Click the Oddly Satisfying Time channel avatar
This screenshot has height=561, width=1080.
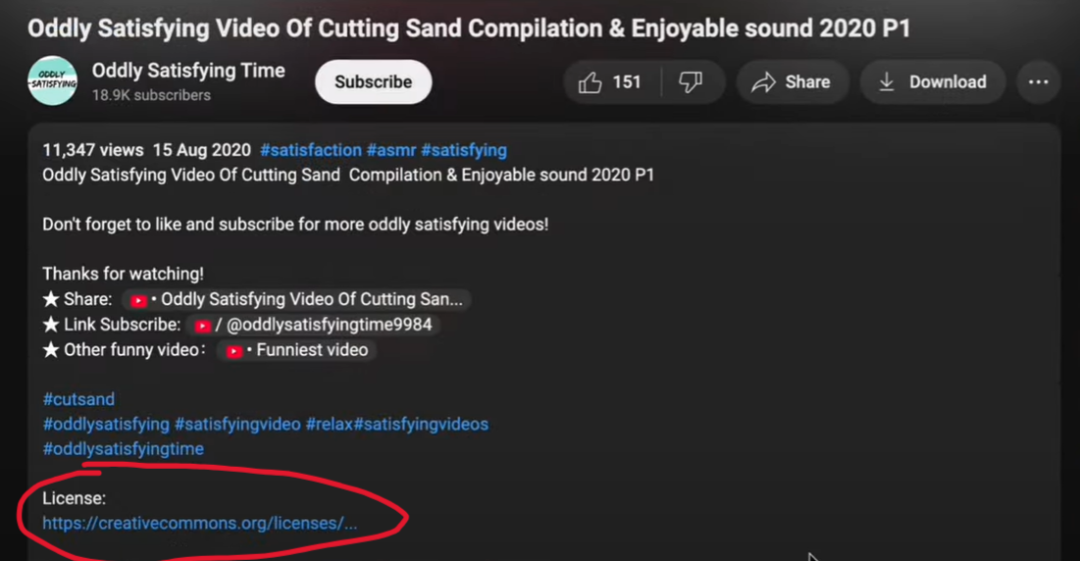coord(53,81)
